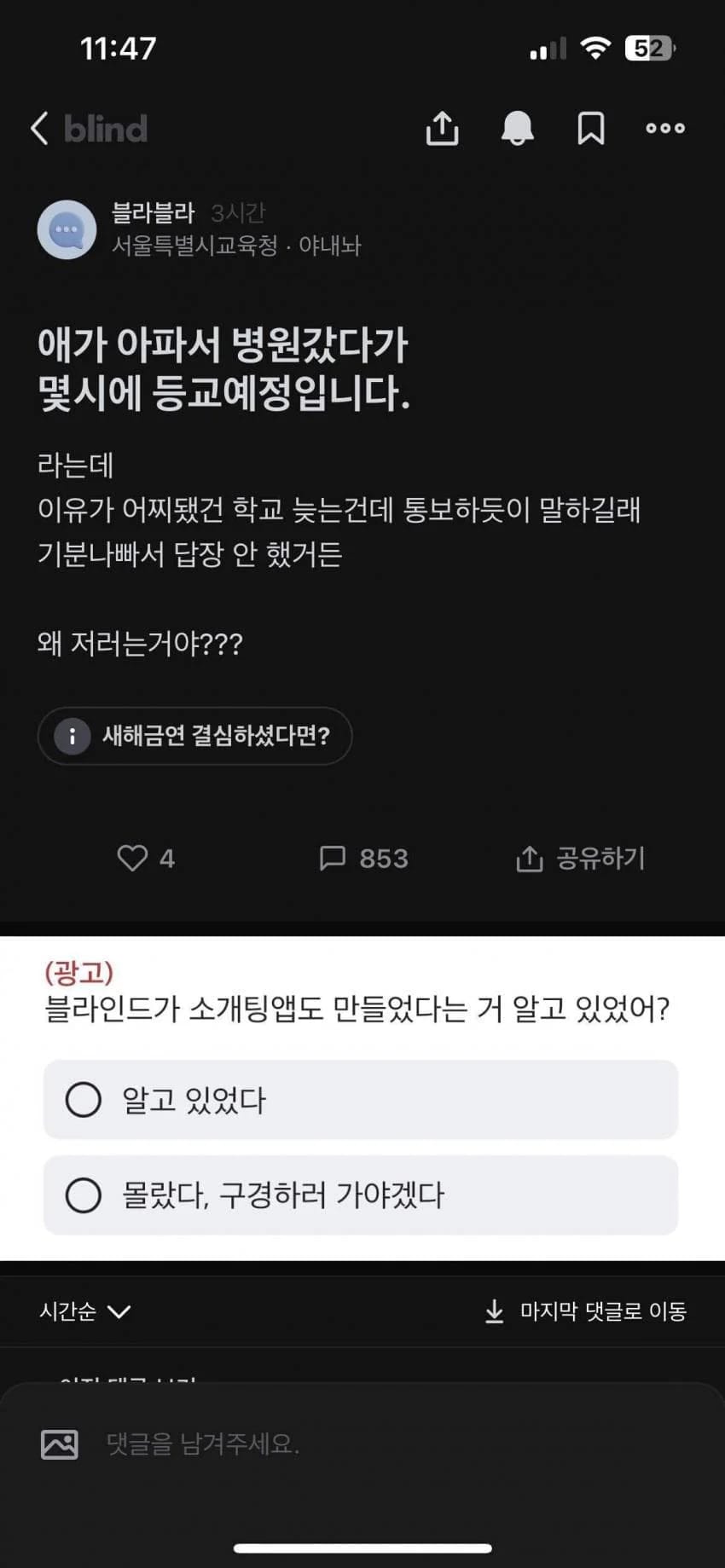Viewport: 725px width, 1568px height.
Task: Attach image using picture icon
Action: click(60, 1444)
